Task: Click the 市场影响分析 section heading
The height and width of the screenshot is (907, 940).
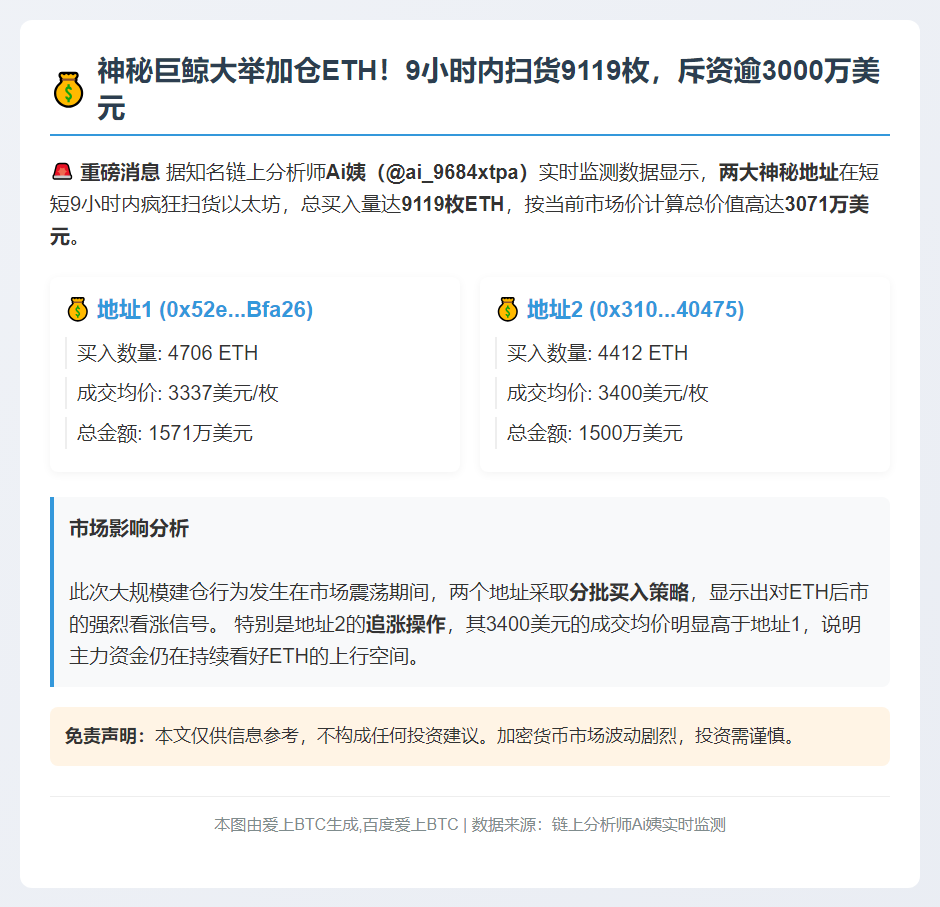Action: (129, 528)
